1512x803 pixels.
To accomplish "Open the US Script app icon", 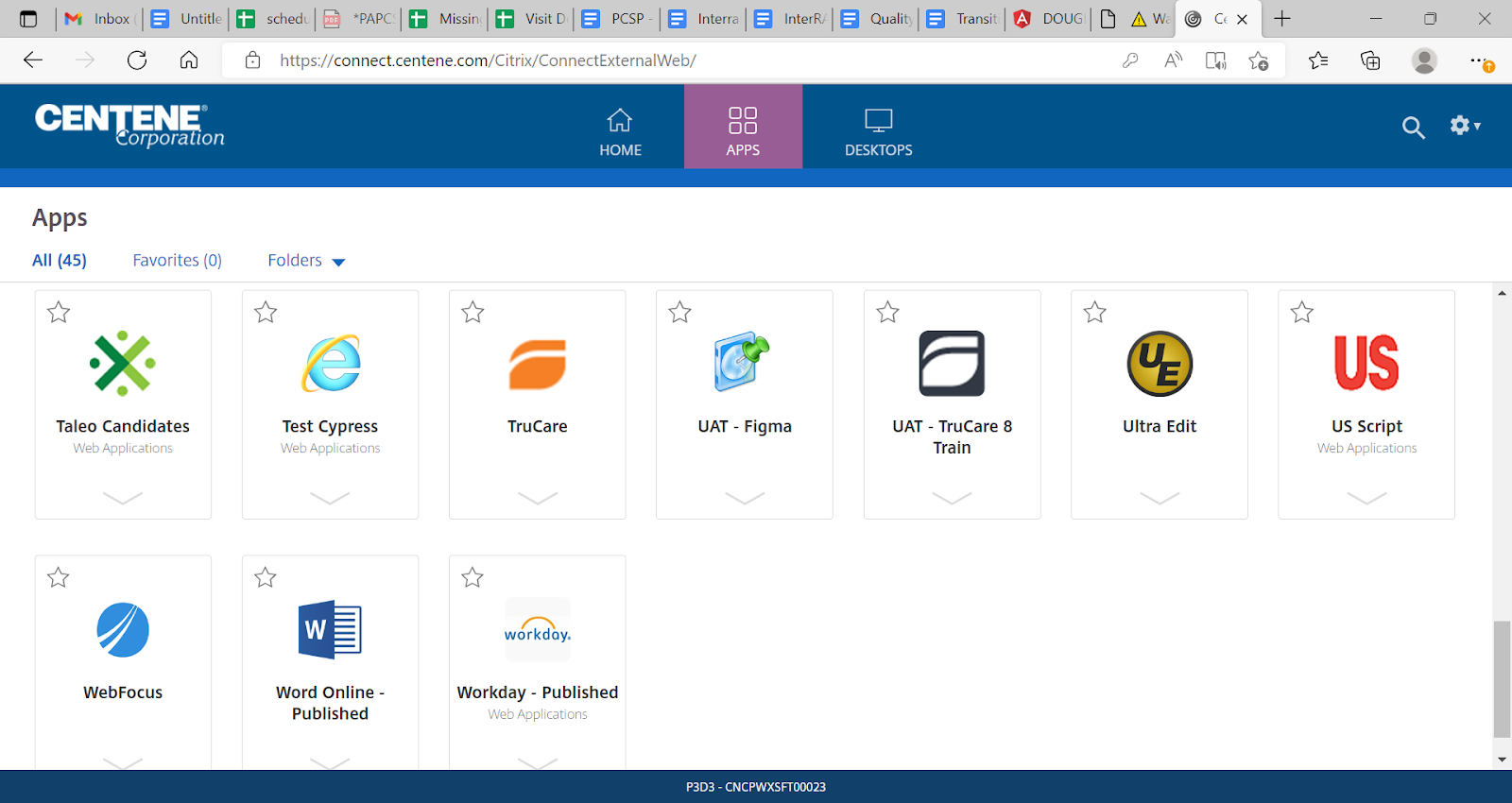I will (x=1366, y=363).
